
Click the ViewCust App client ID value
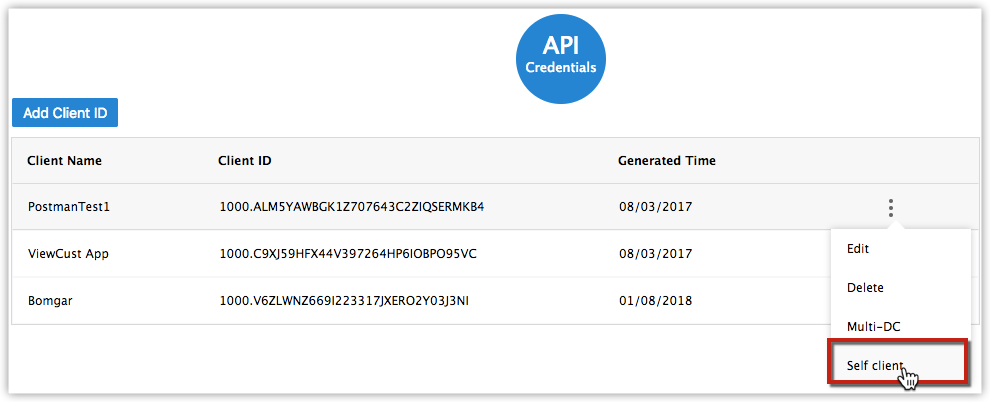pos(348,253)
